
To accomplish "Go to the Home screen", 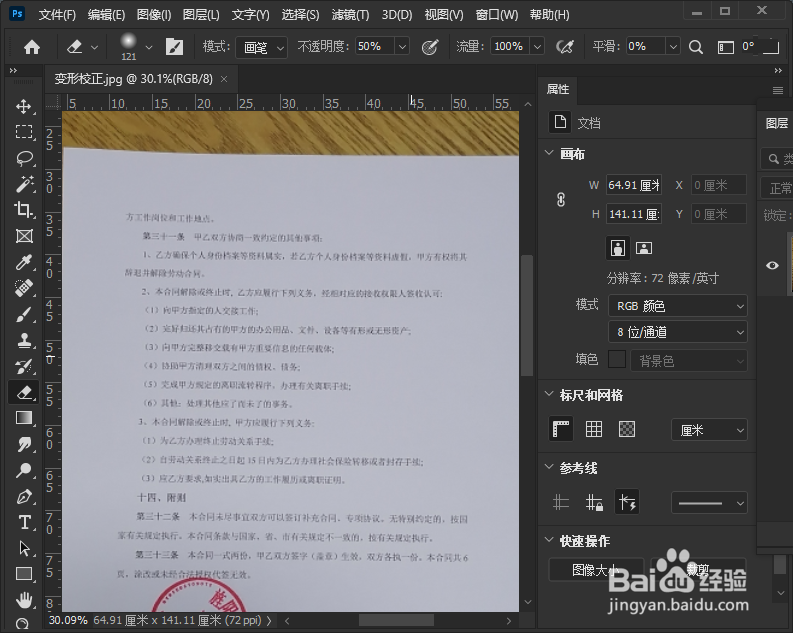I will [32, 47].
